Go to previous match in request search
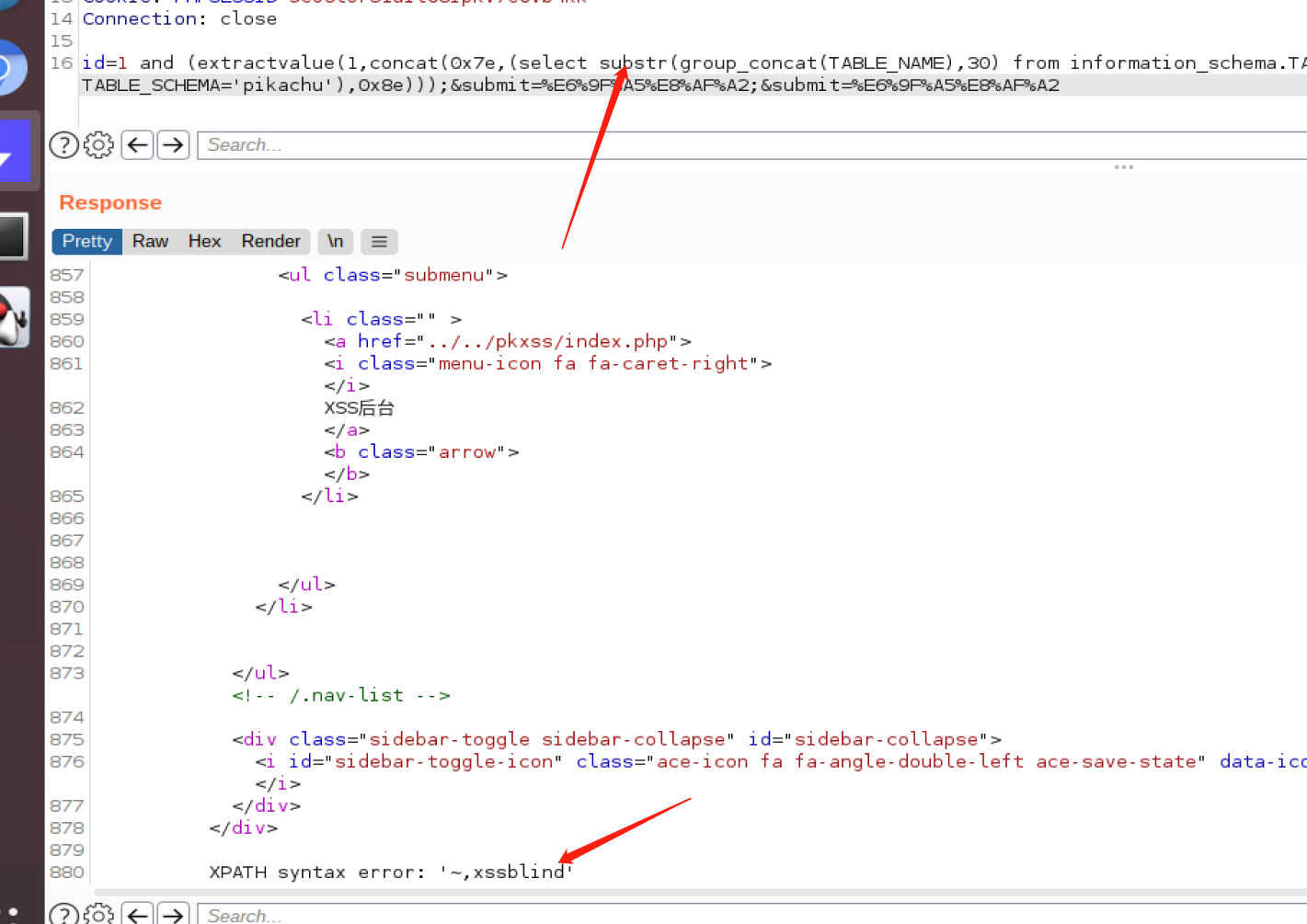This screenshot has width=1307, height=924. click(138, 145)
